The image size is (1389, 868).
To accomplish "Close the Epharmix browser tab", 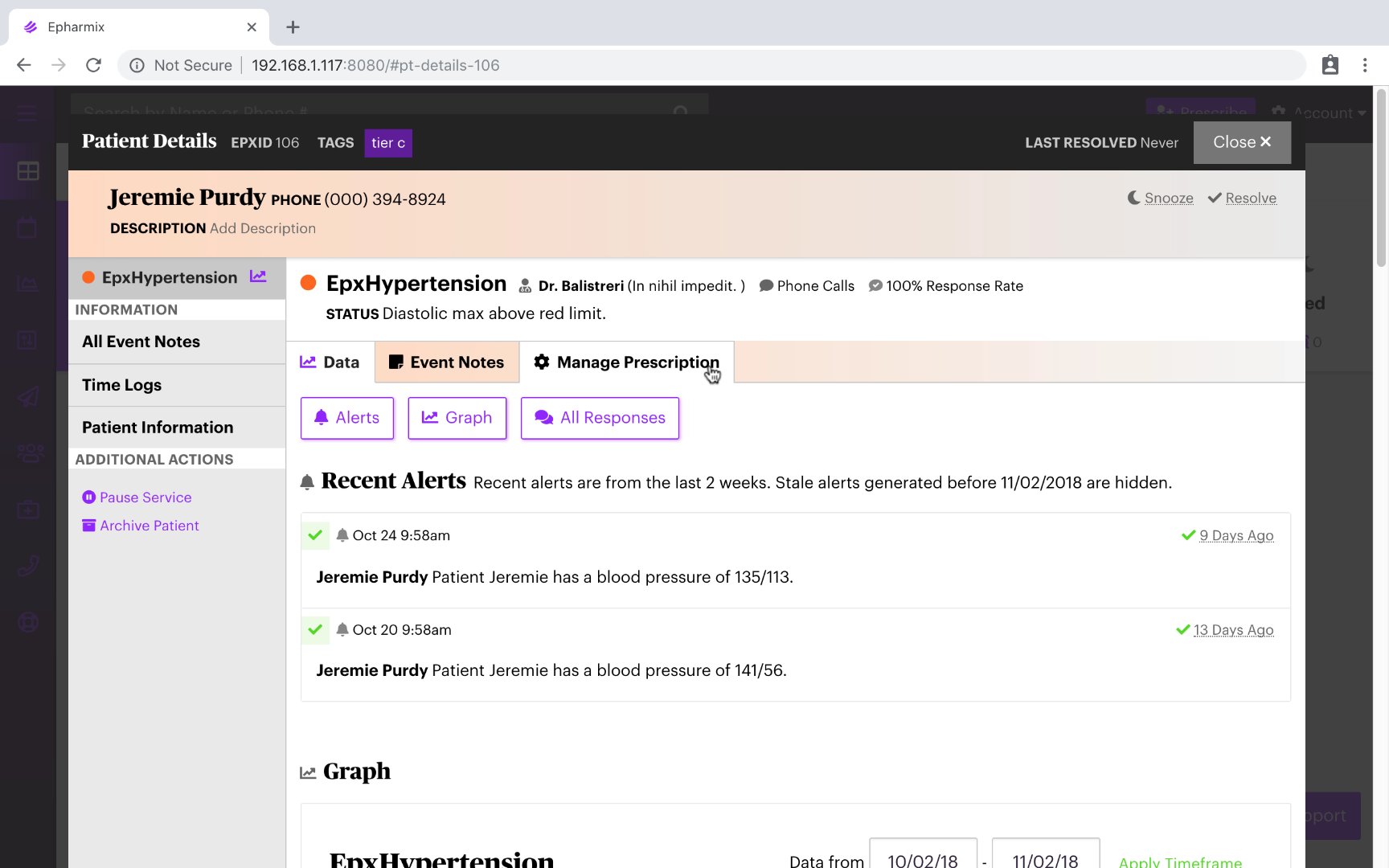I will tap(252, 27).
